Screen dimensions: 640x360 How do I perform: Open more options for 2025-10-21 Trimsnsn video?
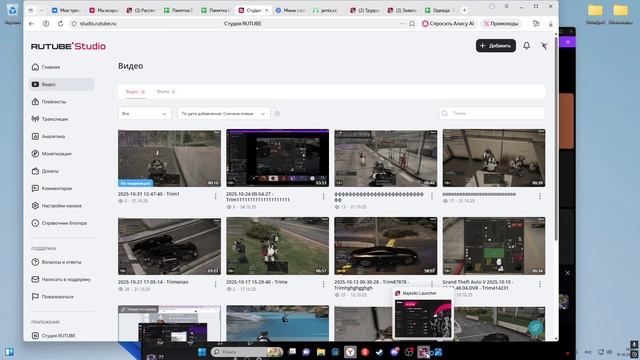(x=216, y=284)
